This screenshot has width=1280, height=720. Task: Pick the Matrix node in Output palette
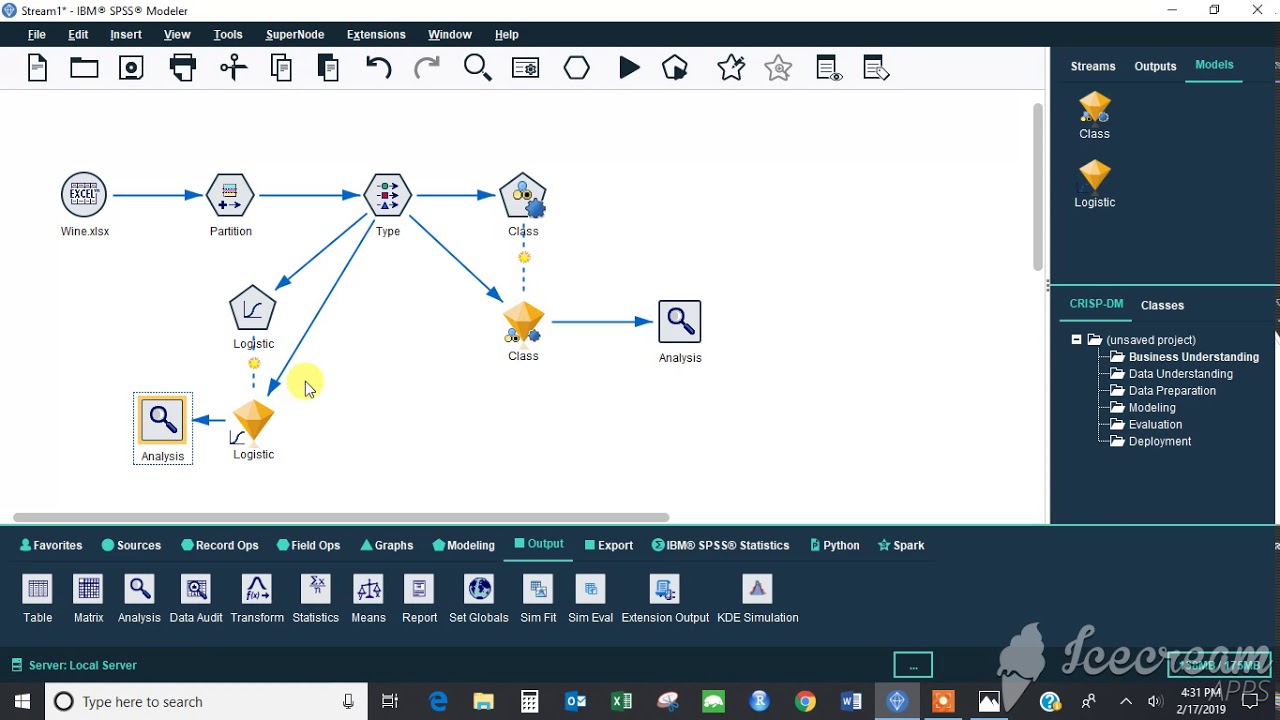pyautogui.click(x=89, y=598)
